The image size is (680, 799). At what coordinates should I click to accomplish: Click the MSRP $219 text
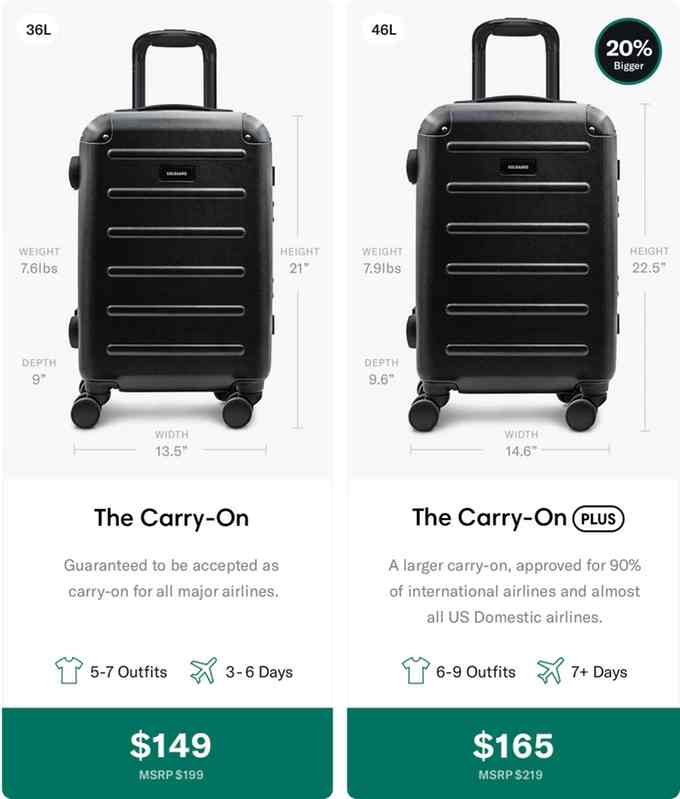513,773
